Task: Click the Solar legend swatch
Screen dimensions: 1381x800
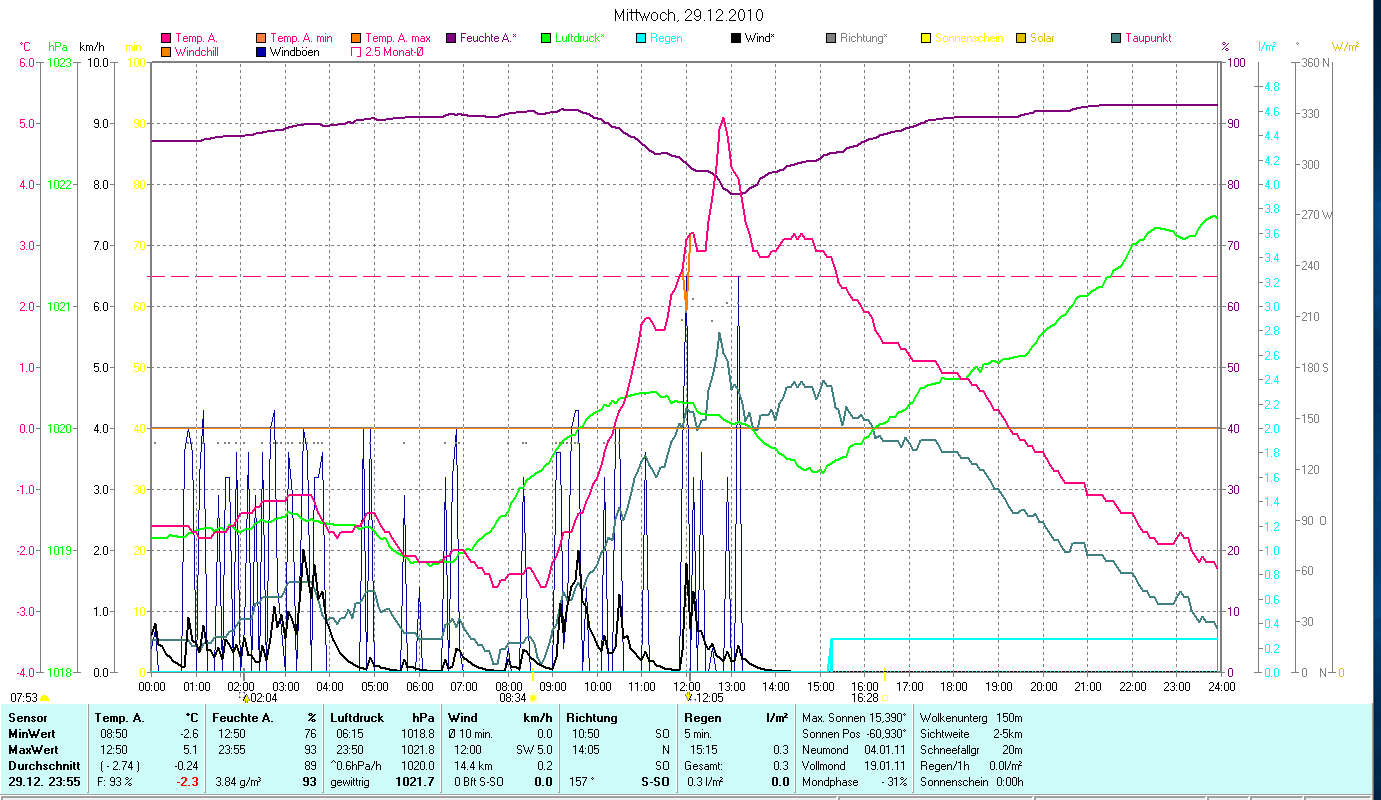Action: [1021, 38]
